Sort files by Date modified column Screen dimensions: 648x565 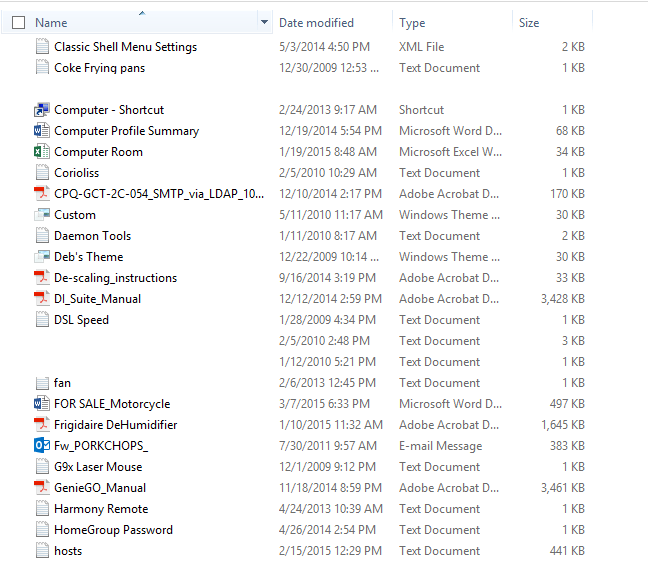316,22
